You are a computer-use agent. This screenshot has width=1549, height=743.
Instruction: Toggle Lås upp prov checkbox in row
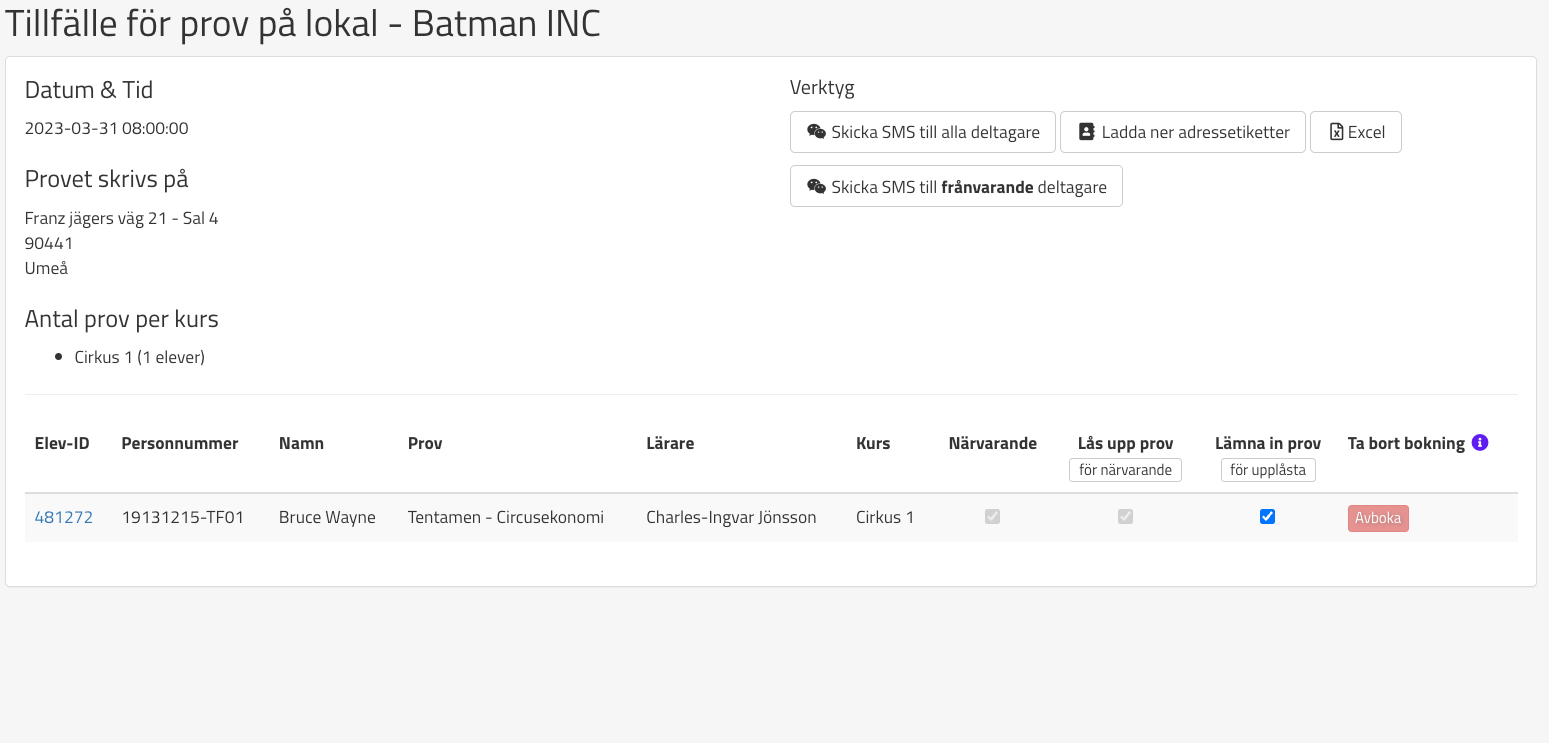pos(1125,517)
